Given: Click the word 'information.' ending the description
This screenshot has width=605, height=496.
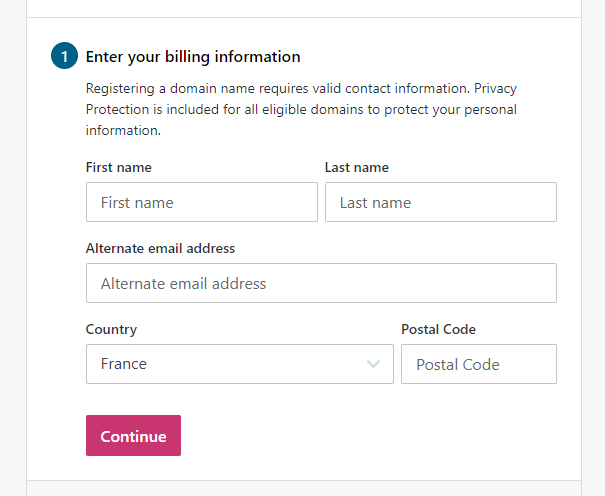Looking at the screenshot, I should (x=123, y=130).
